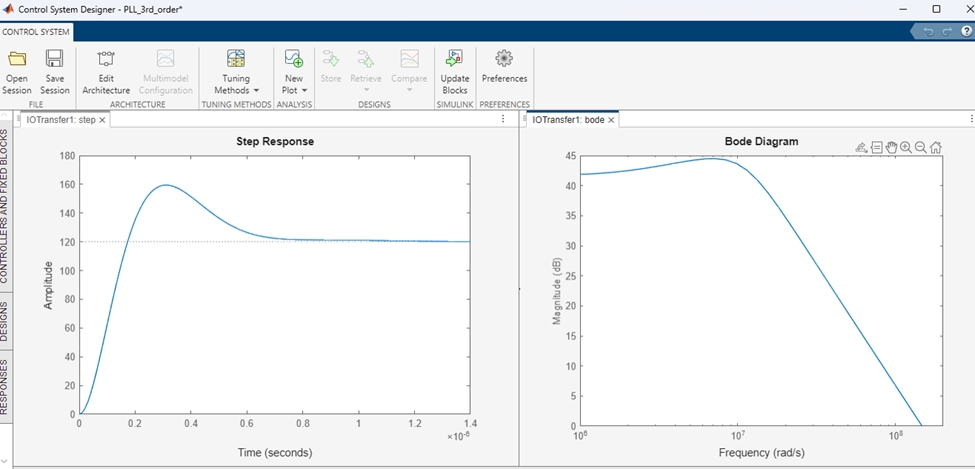Click the Frequency (rad/s) axis label

pos(761,452)
